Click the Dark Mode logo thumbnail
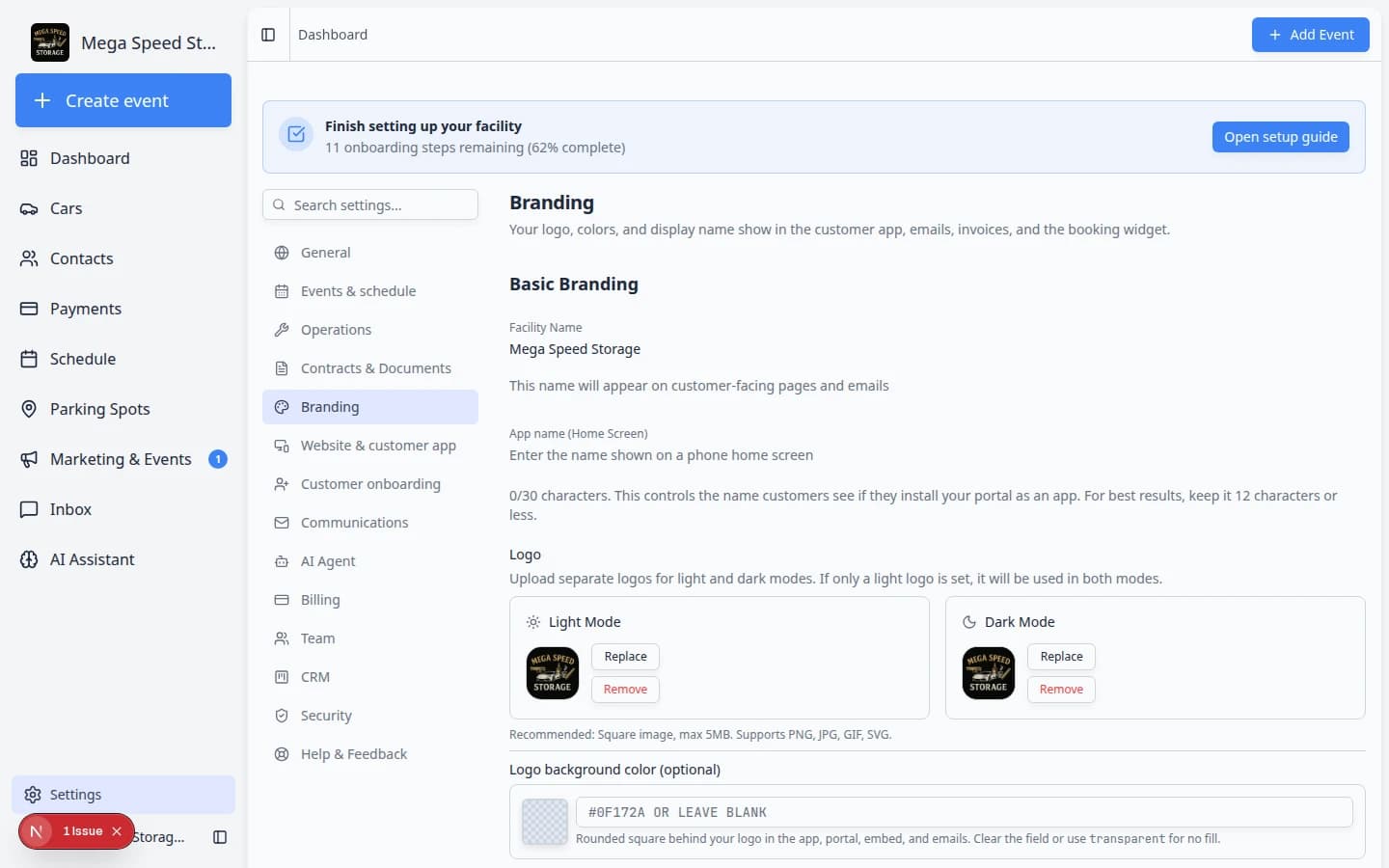 coord(989,673)
